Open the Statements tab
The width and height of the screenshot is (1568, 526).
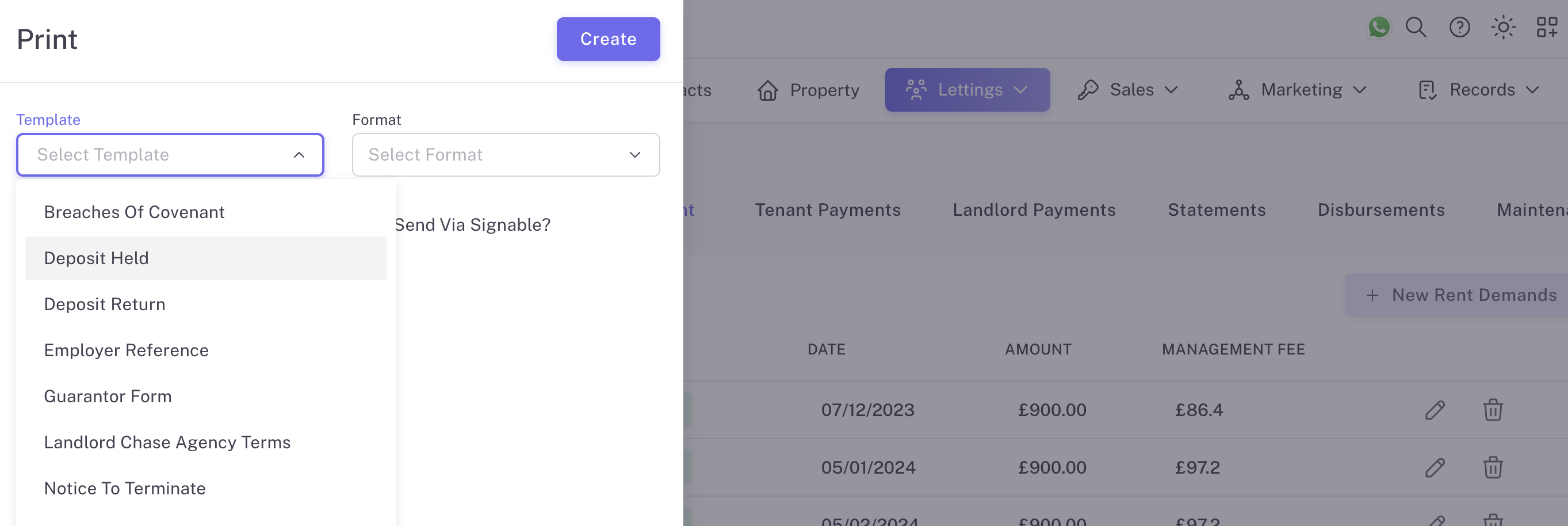click(1216, 210)
